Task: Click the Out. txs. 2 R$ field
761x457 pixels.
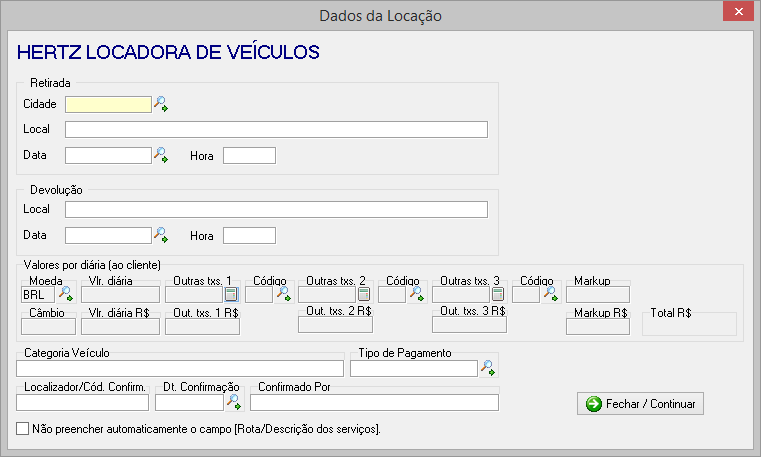Action: [x=335, y=325]
